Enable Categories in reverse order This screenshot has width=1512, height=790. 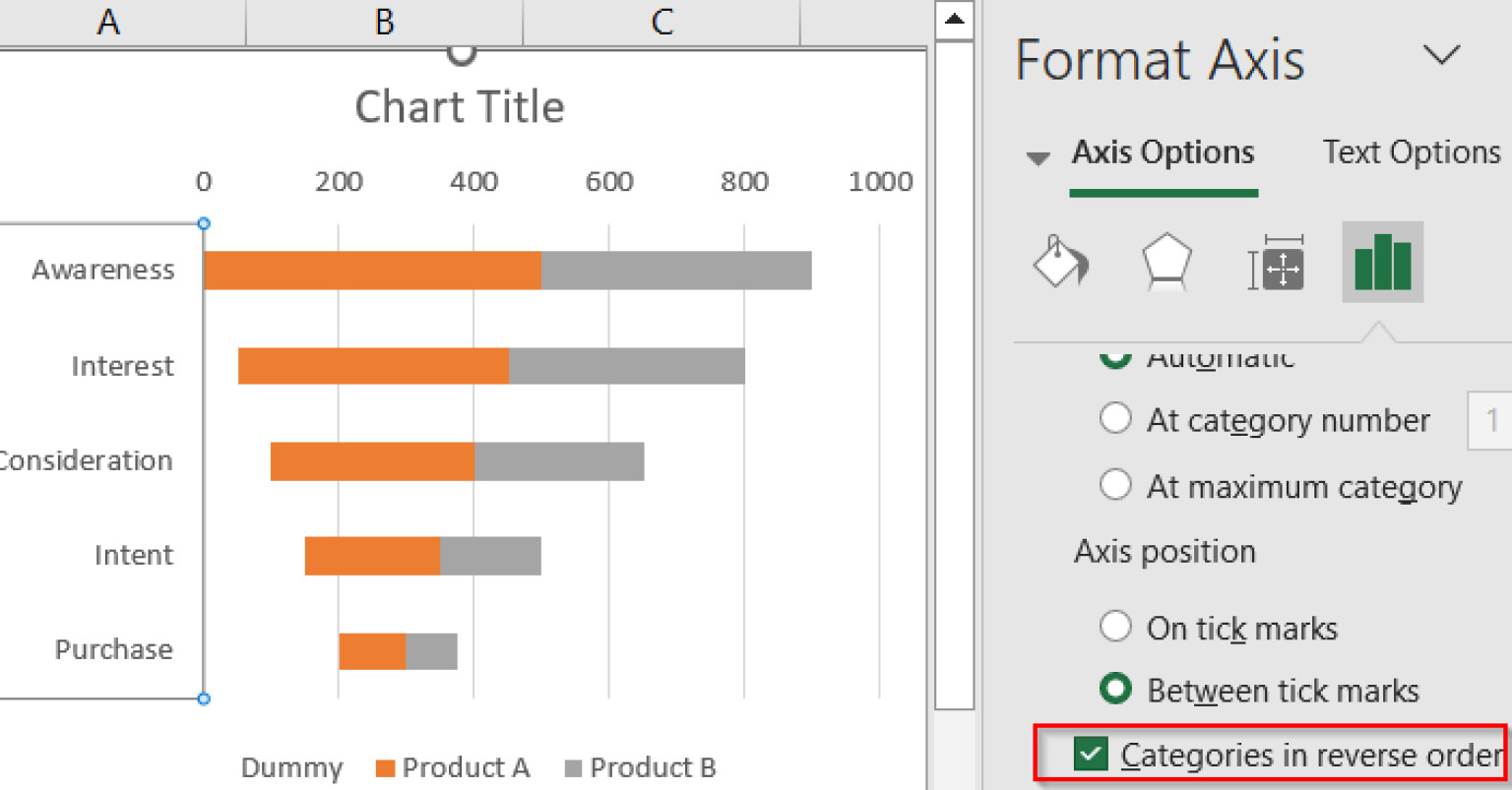pyautogui.click(x=1089, y=755)
